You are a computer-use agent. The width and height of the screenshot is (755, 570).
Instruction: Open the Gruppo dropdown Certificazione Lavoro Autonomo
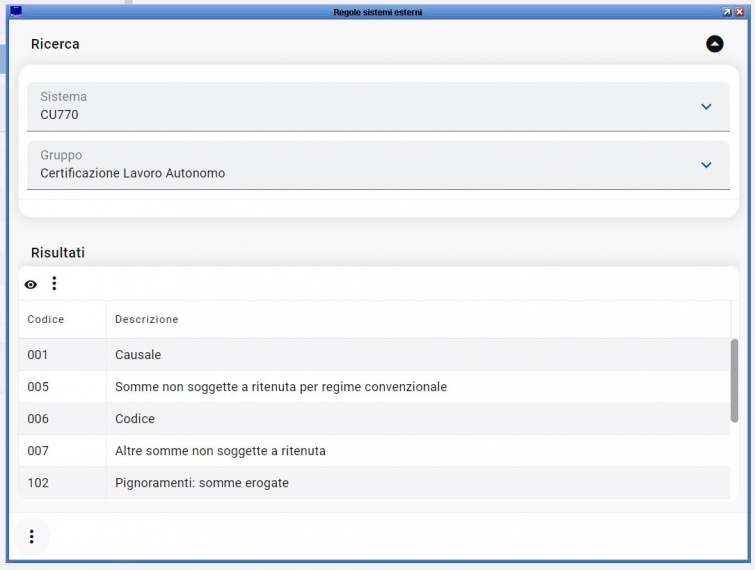[x=378, y=165]
